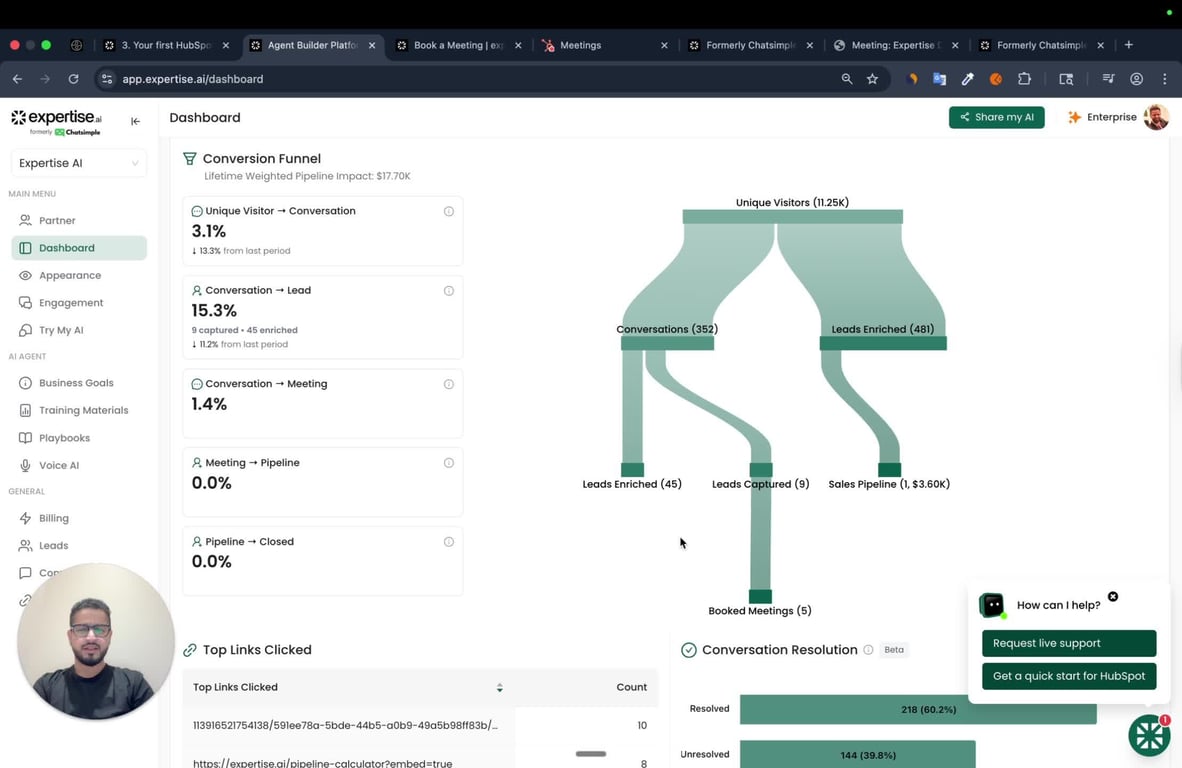Click the Conversion Funnel filter icon
Screen dimensions: 1182x768
pos(189,158)
